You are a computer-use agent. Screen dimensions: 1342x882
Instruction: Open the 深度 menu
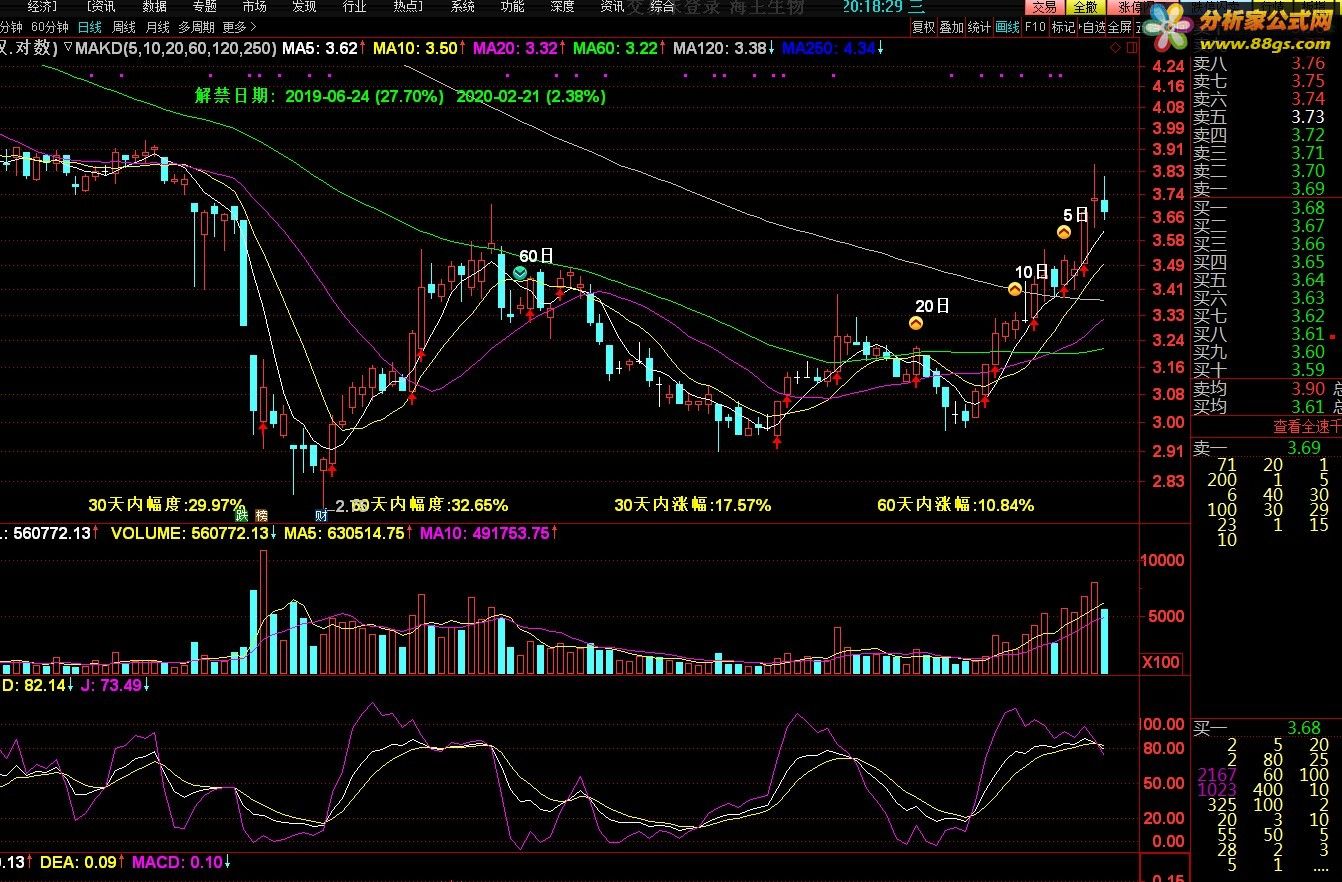click(562, 7)
